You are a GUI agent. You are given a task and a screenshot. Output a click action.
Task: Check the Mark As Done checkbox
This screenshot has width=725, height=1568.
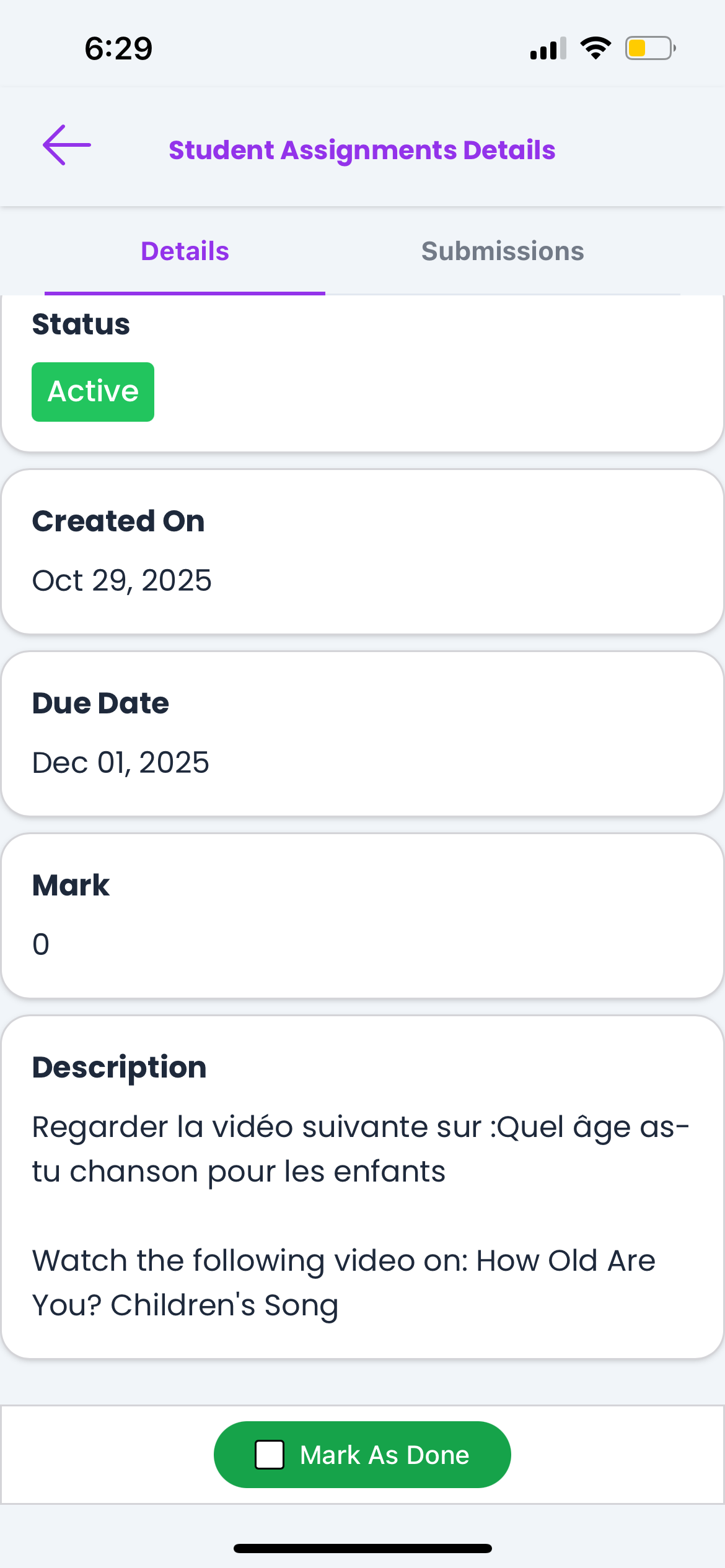(x=270, y=1455)
